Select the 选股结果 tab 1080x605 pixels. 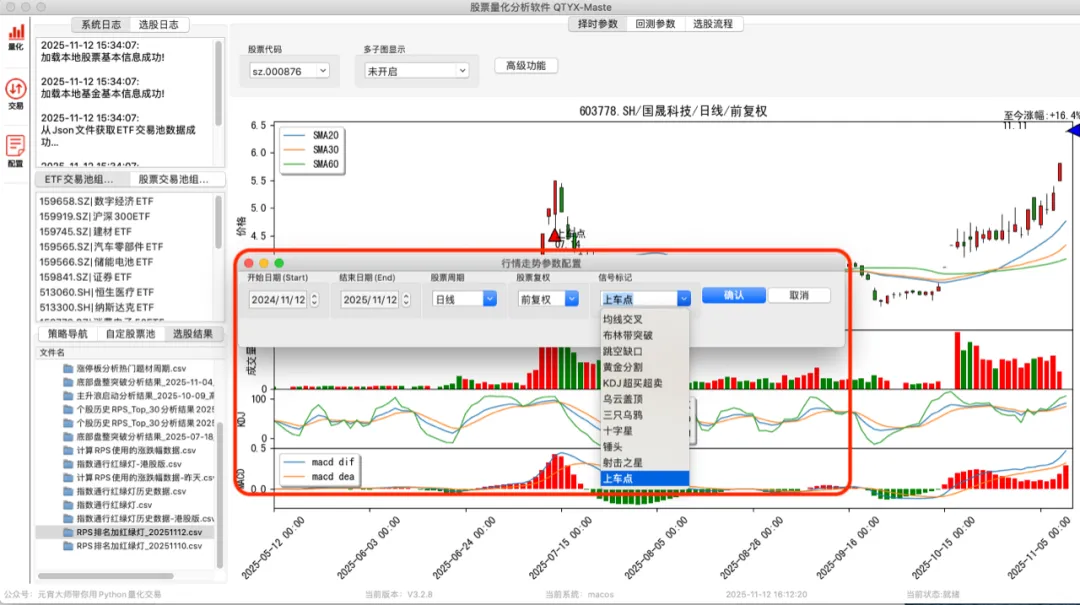[193, 334]
